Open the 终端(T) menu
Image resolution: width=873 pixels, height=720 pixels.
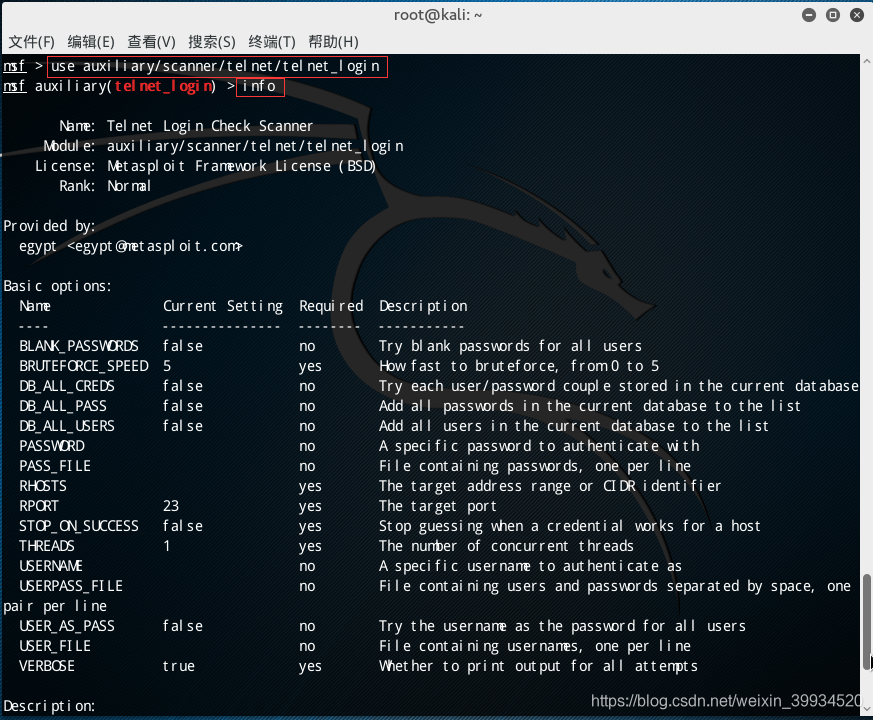coord(272,42)
